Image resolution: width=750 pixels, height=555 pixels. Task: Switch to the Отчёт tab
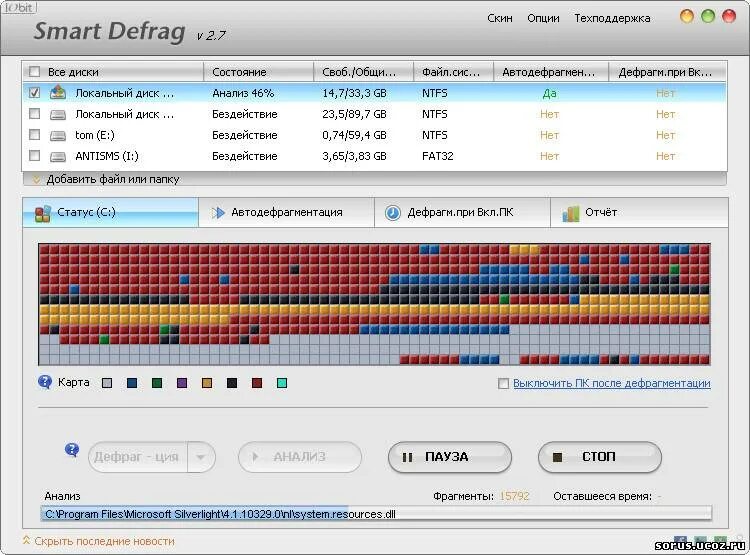(639, 212)
